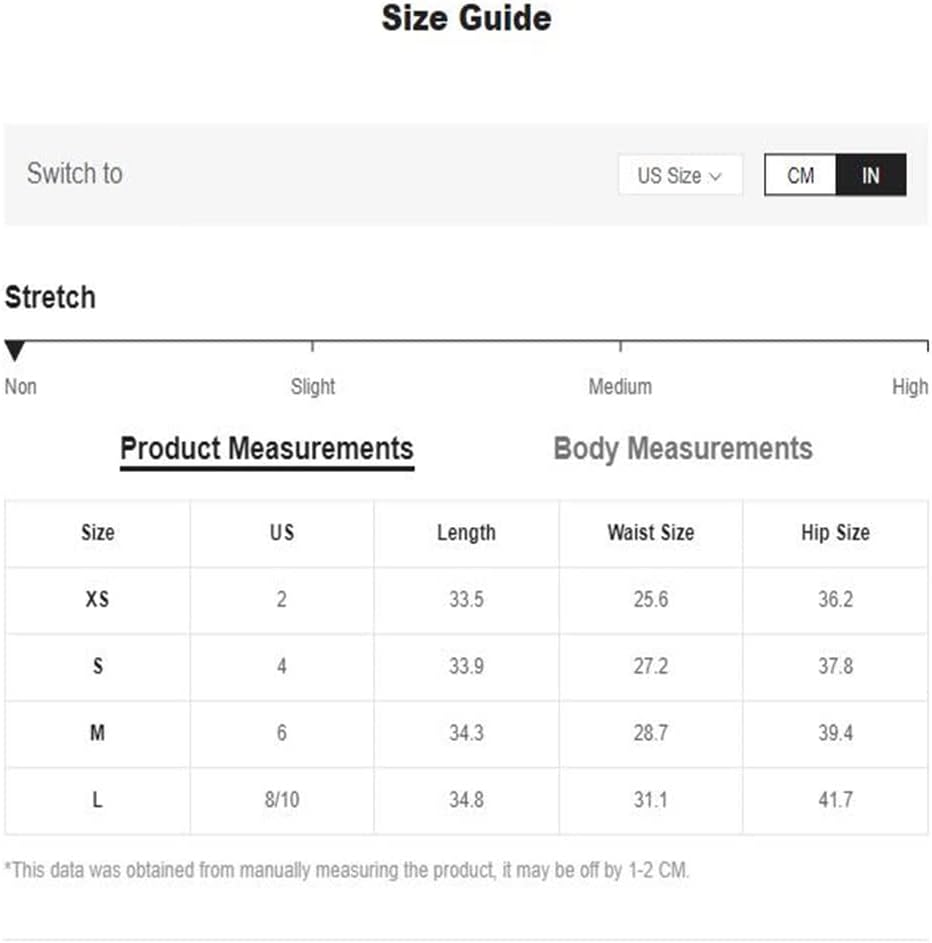932x943 pixels.
Task: Click the S size cell
Action: click(x=97, y=666)
